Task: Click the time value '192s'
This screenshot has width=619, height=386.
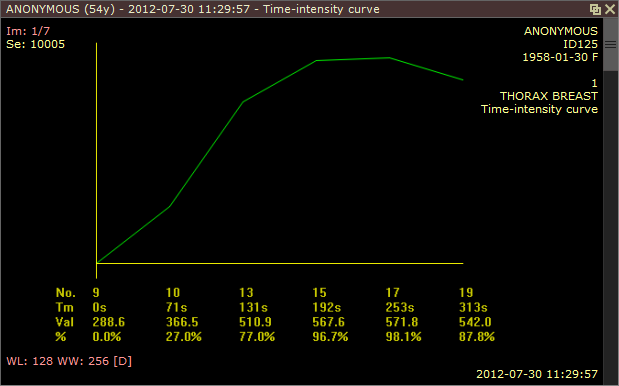Action: tap(327, 307)
